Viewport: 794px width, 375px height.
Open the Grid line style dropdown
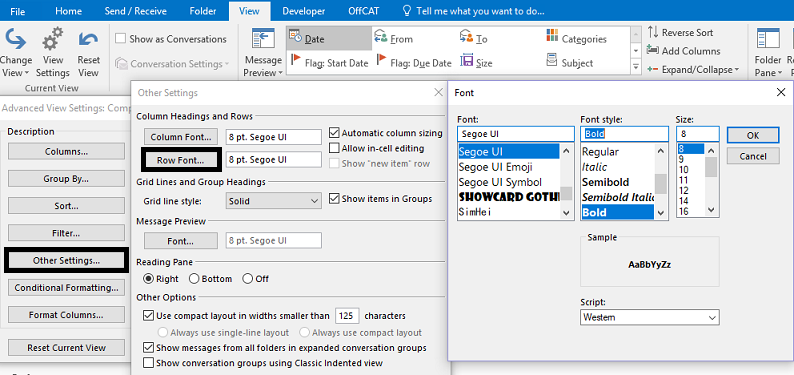pyautogui.click(x=273, y=201)
